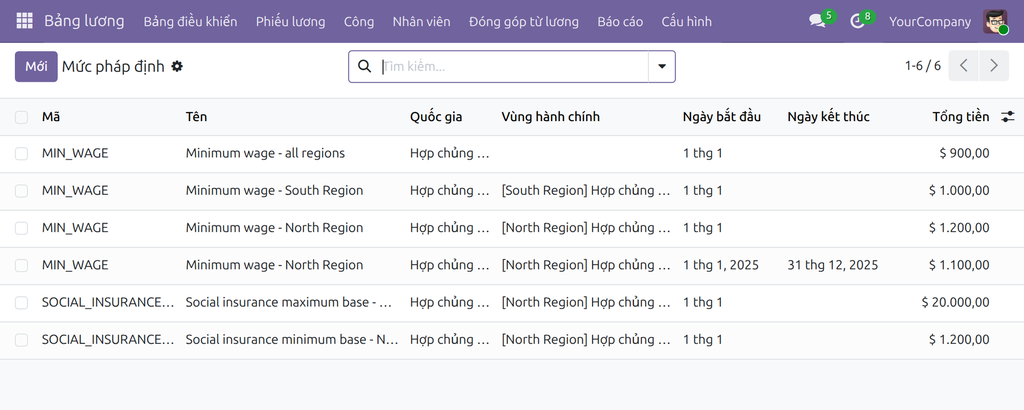Focus the Tìm kiếm search field
This screenshot has height=410, width=1024.
(x=513, y=67)
